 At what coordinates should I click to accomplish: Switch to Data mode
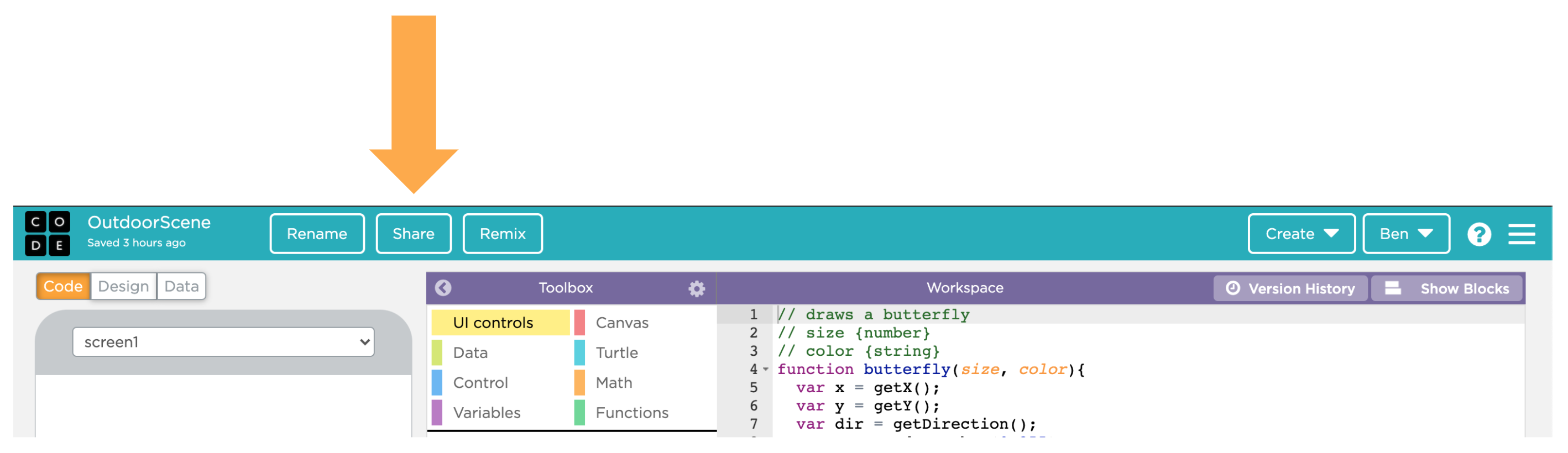tap(181, 286)
